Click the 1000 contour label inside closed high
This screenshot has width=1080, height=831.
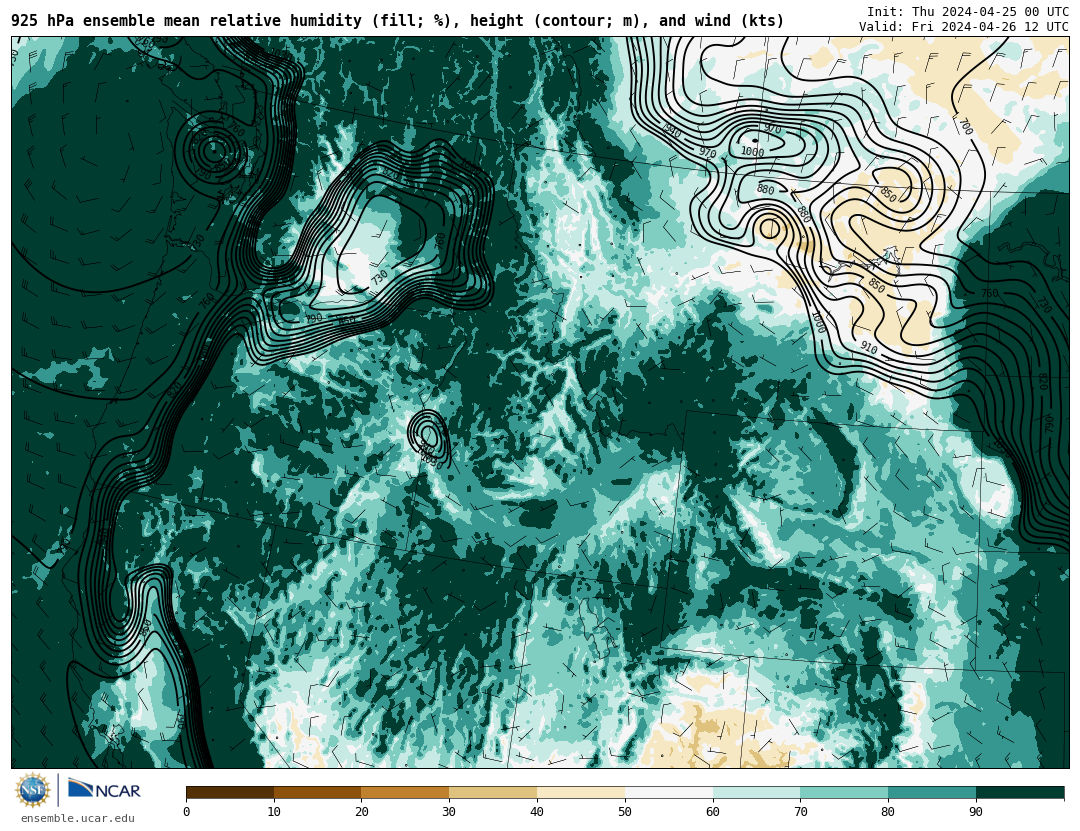(752, 152)
